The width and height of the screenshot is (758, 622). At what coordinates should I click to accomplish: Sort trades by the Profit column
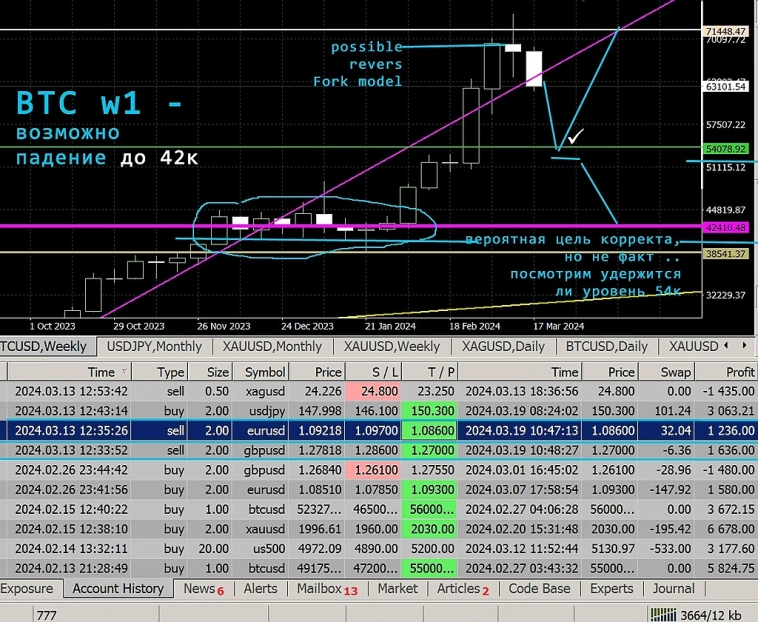[x=740, y=372]
